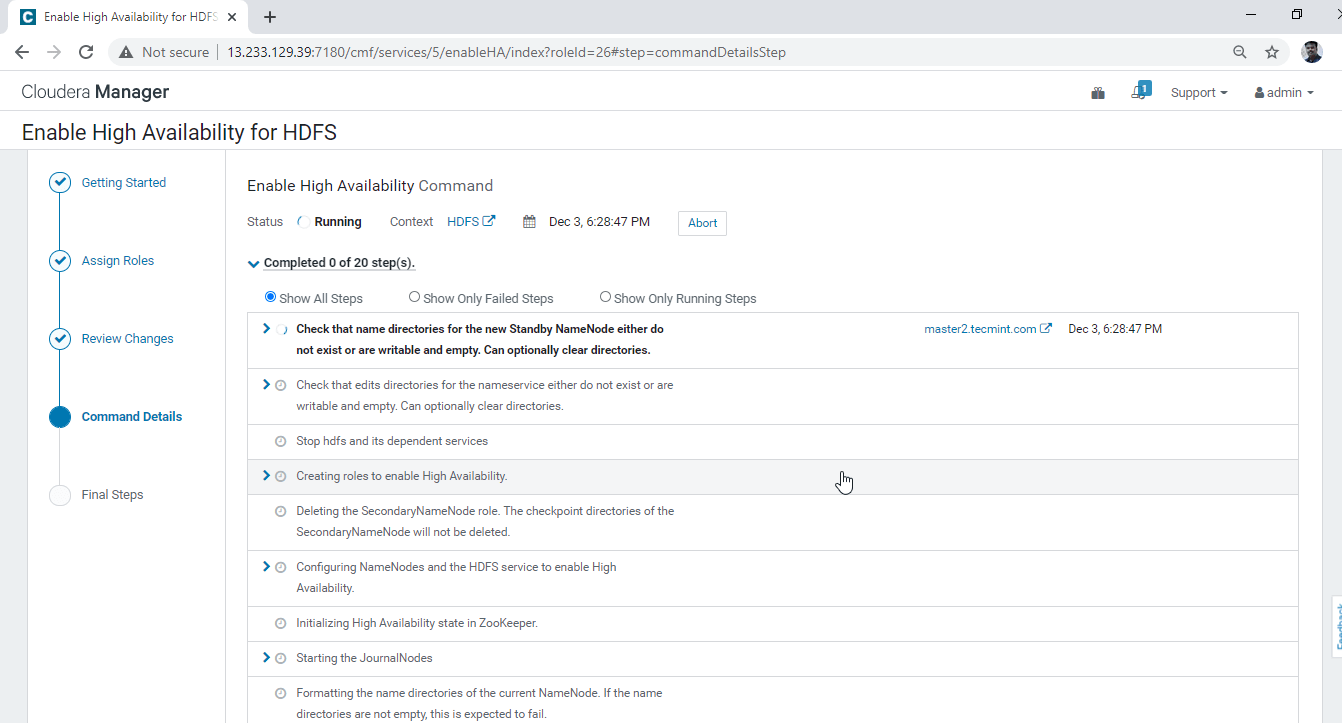
Task: Click external link icon after master2.tecmint.com
Action: tap(1046, 328)
